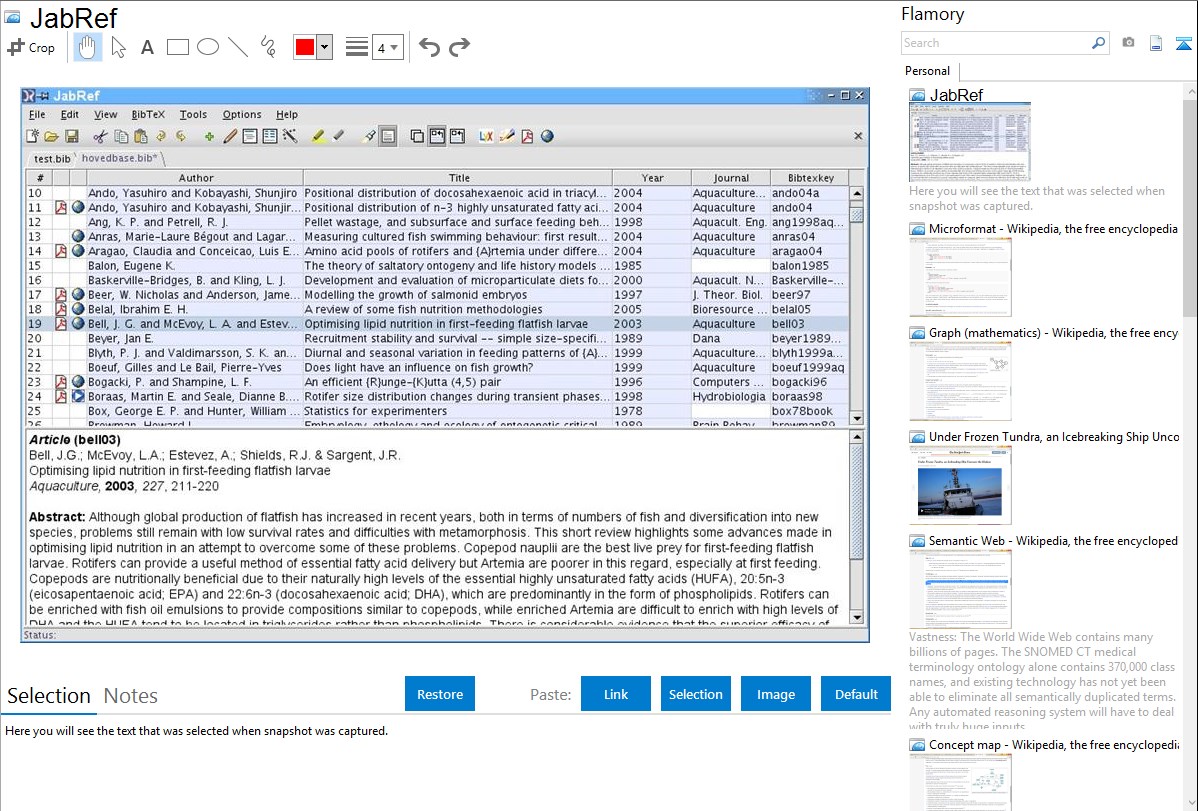Select the ellipse drawing tool
1198x811 pixels.
208,47
